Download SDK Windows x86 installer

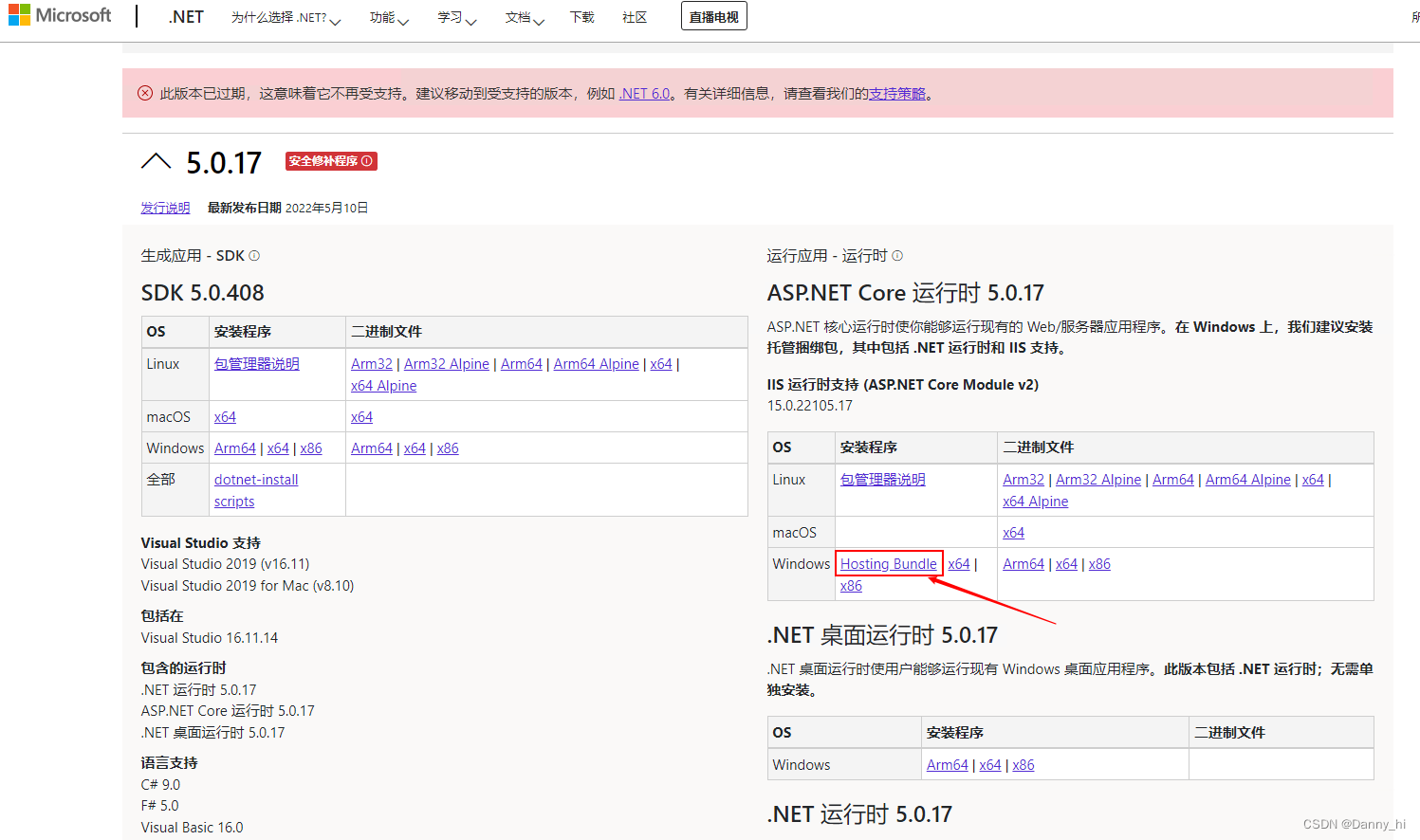(x=311, y=448)
